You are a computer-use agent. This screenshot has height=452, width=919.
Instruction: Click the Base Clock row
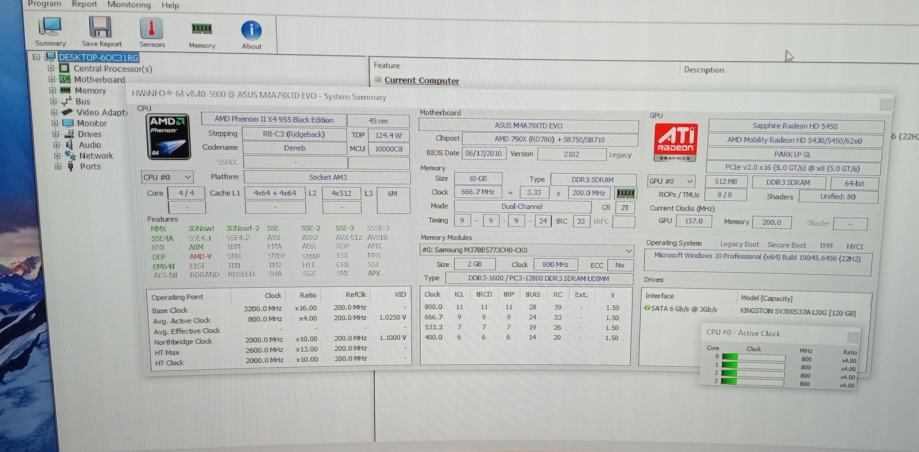point(278,309)
